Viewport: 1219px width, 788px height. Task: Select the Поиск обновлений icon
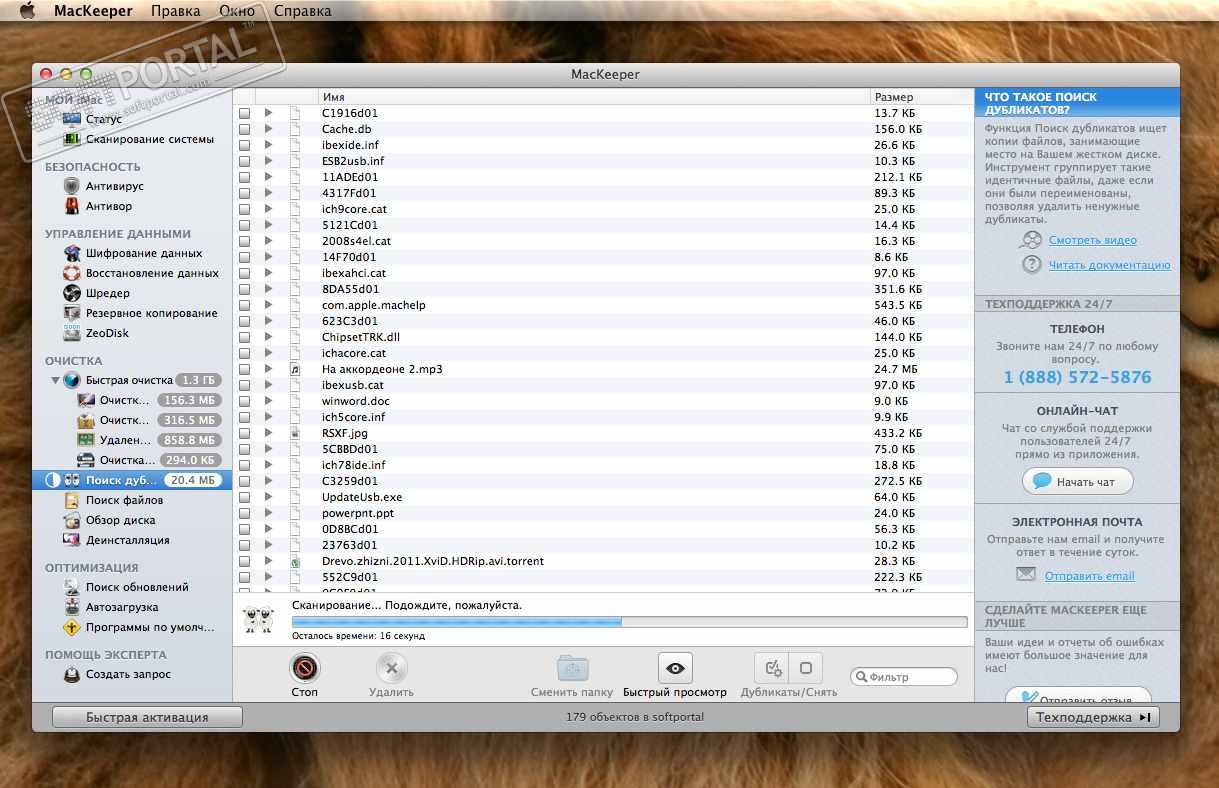pos(72,587)
